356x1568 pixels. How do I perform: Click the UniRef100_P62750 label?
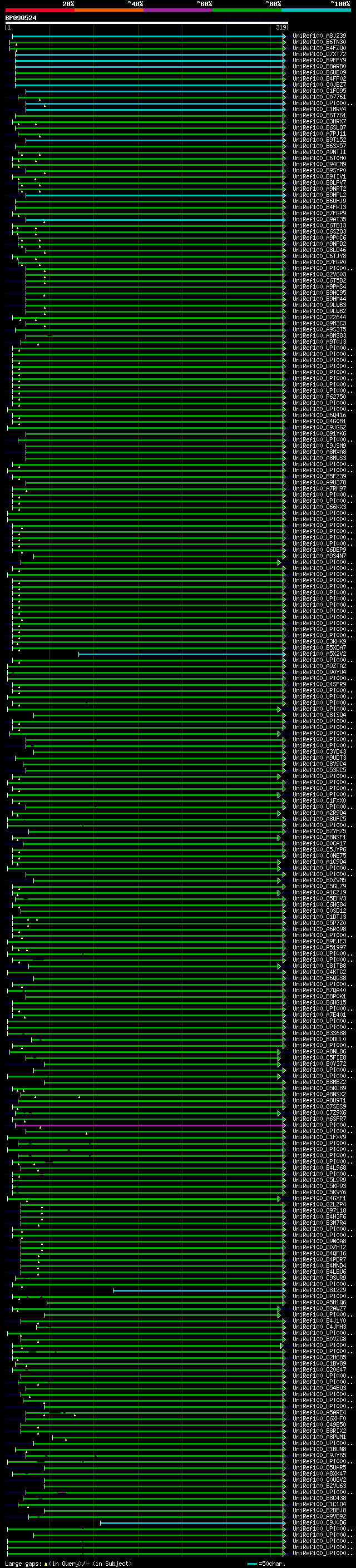pos(319,397)
